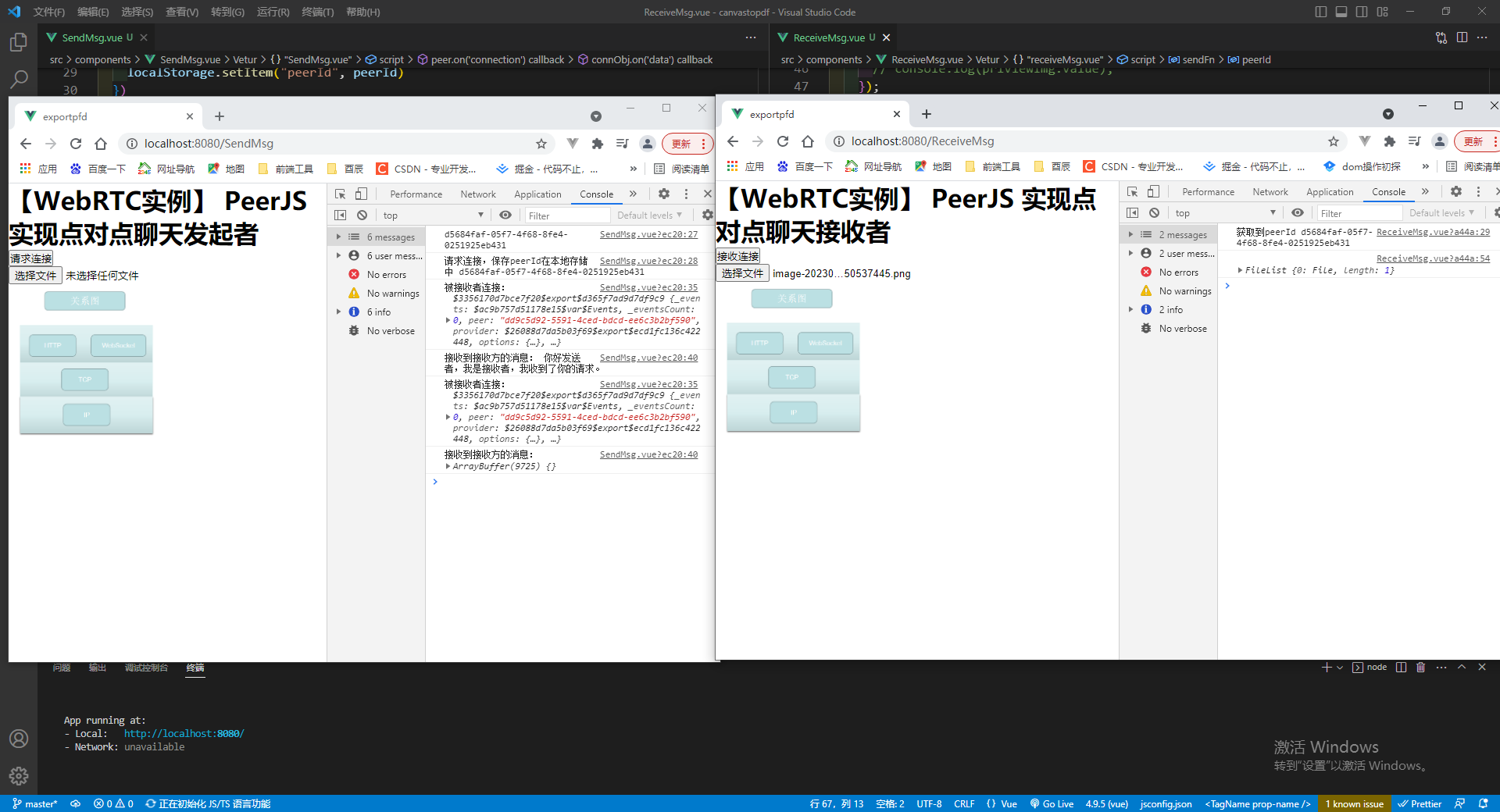
Task: Switch to Network tab in SendMsg DevTools
Action: [478, 194]
